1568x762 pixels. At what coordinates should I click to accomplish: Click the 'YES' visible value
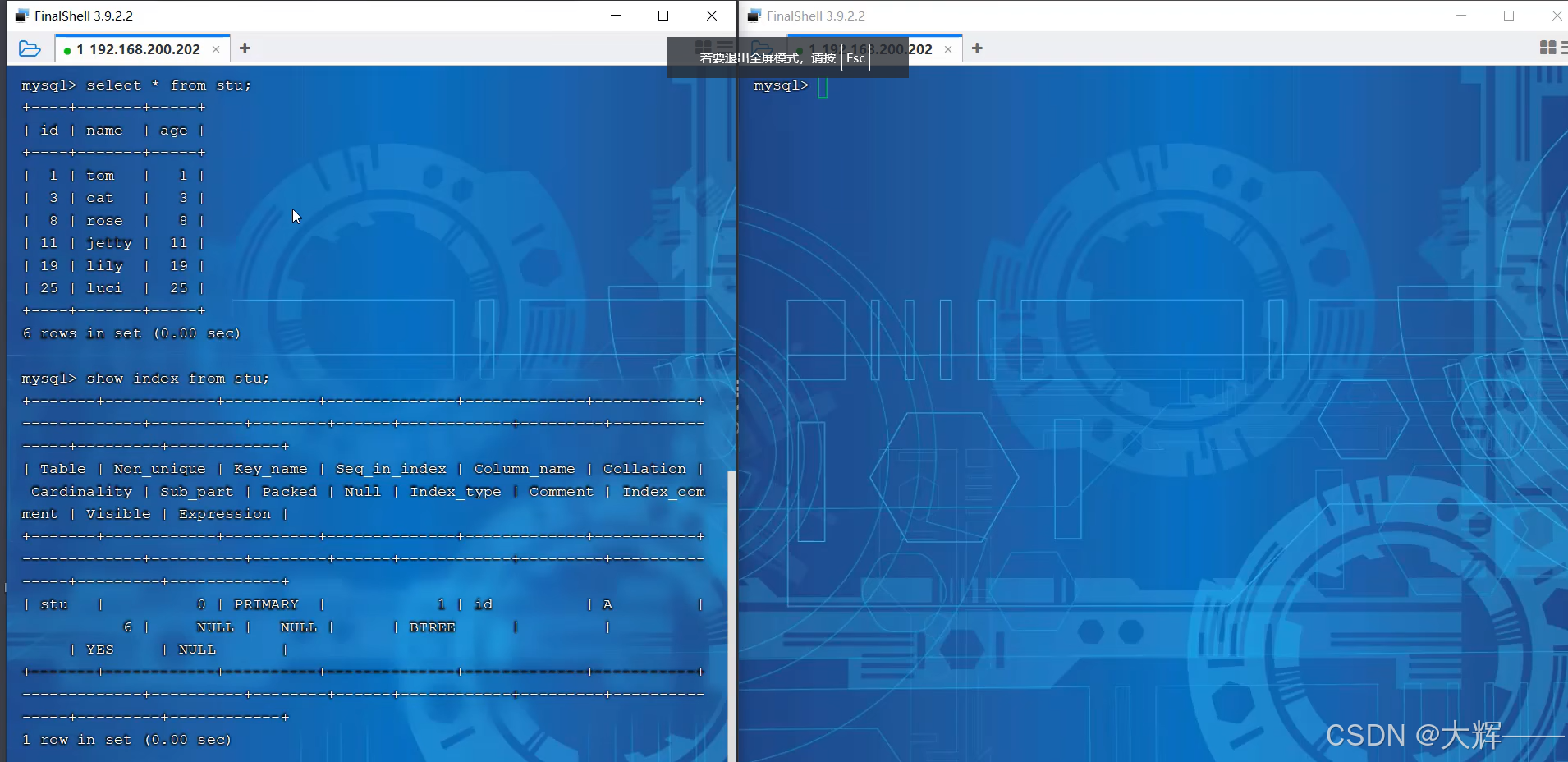(100, 650)
